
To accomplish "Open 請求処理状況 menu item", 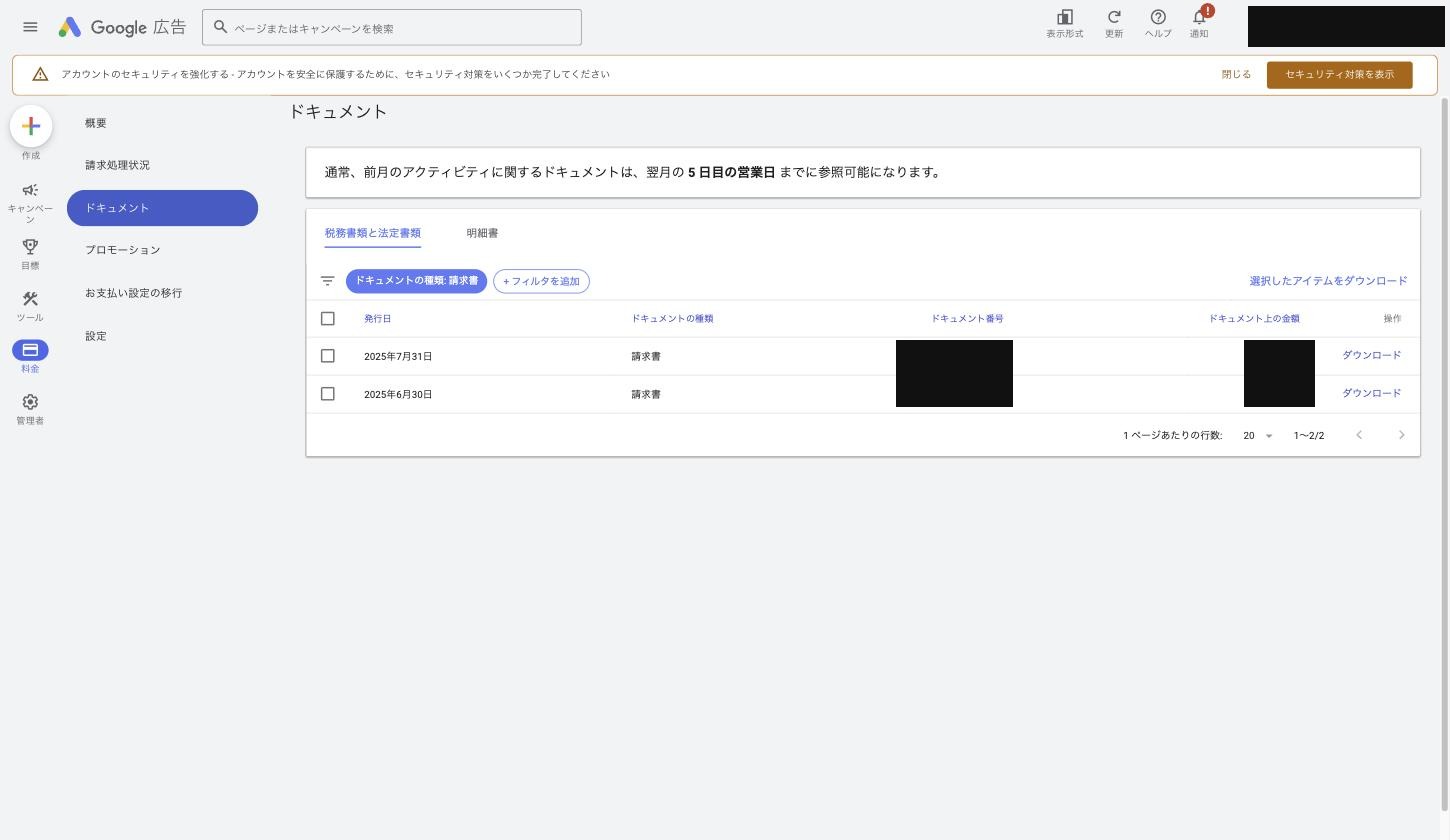I will coord(117,165).
